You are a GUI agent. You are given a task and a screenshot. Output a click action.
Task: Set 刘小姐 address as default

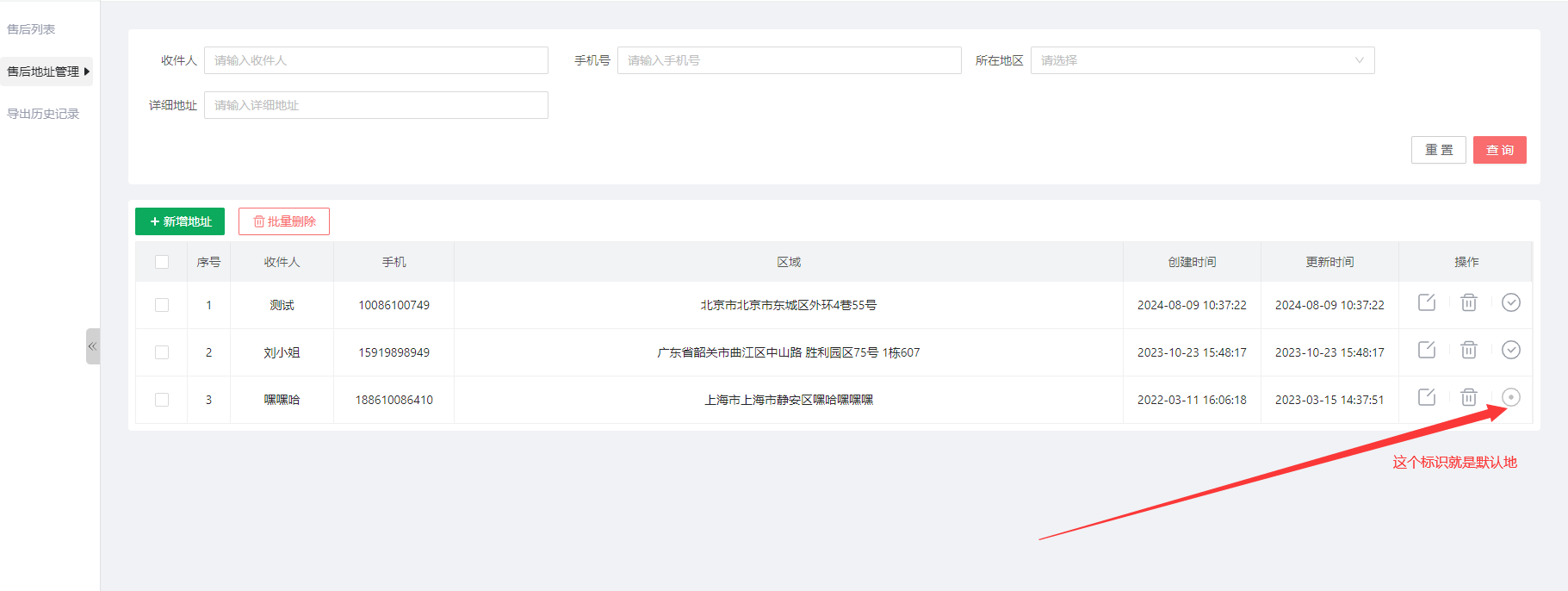pyautogui.click(x=1510, y=350)
